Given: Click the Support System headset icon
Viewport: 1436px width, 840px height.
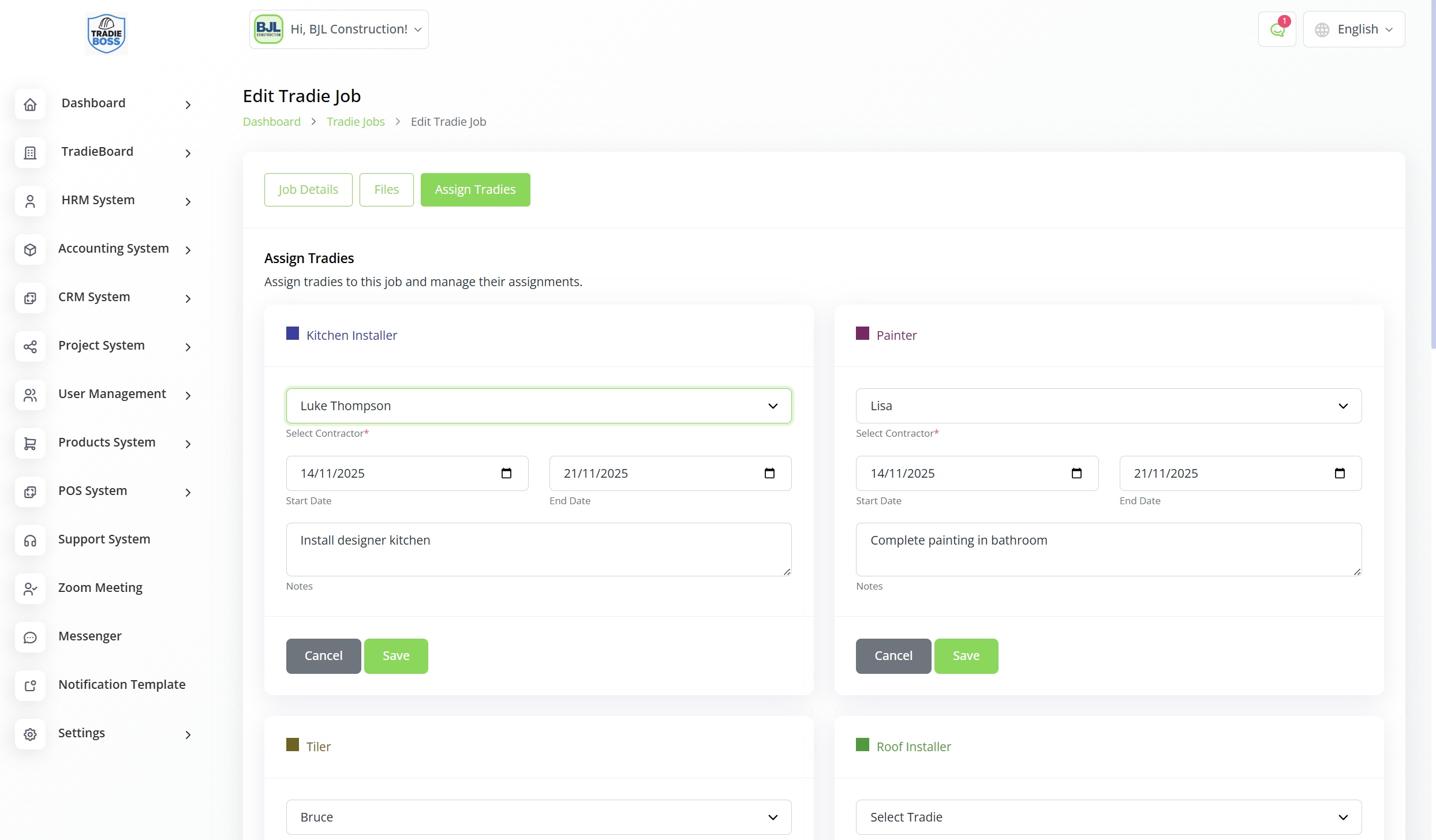Looking at the screenshot, I should (30, 540).
